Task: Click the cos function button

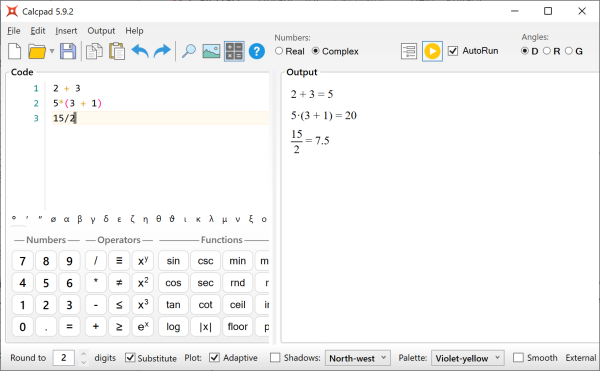Action: 173,283
